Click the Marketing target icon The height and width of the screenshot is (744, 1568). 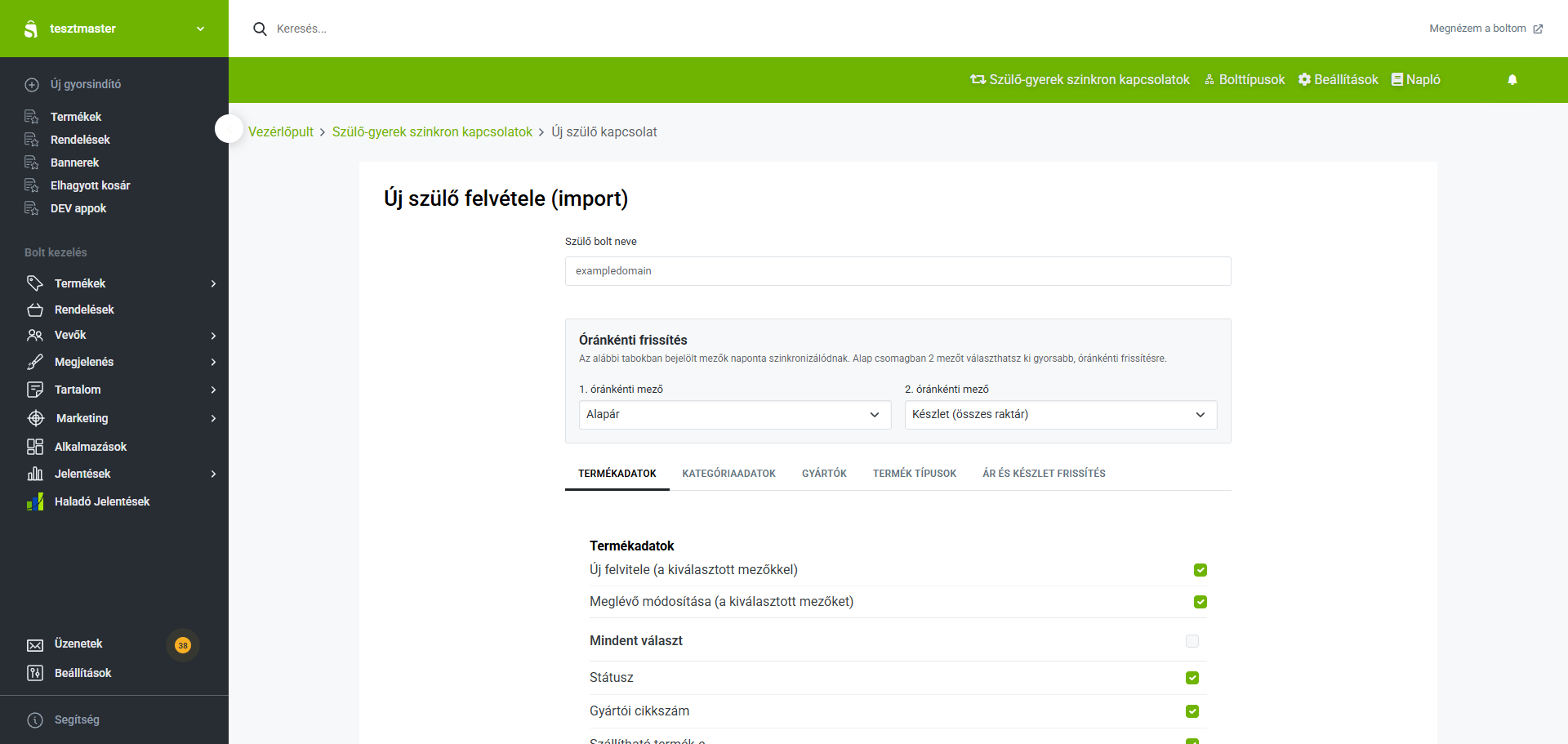(36, 418)
